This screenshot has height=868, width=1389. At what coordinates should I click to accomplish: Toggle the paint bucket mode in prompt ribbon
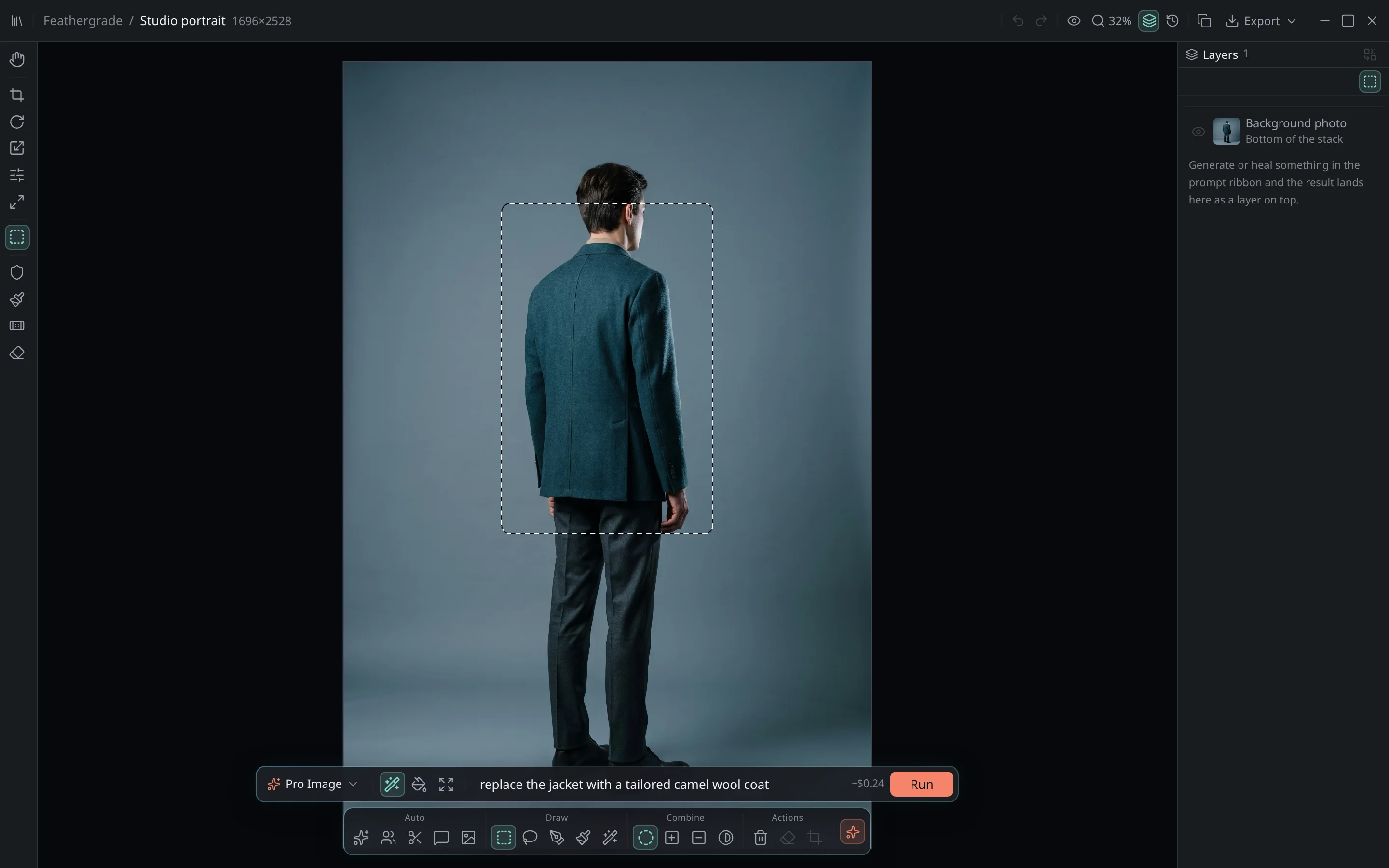click(x=419, y=784)
